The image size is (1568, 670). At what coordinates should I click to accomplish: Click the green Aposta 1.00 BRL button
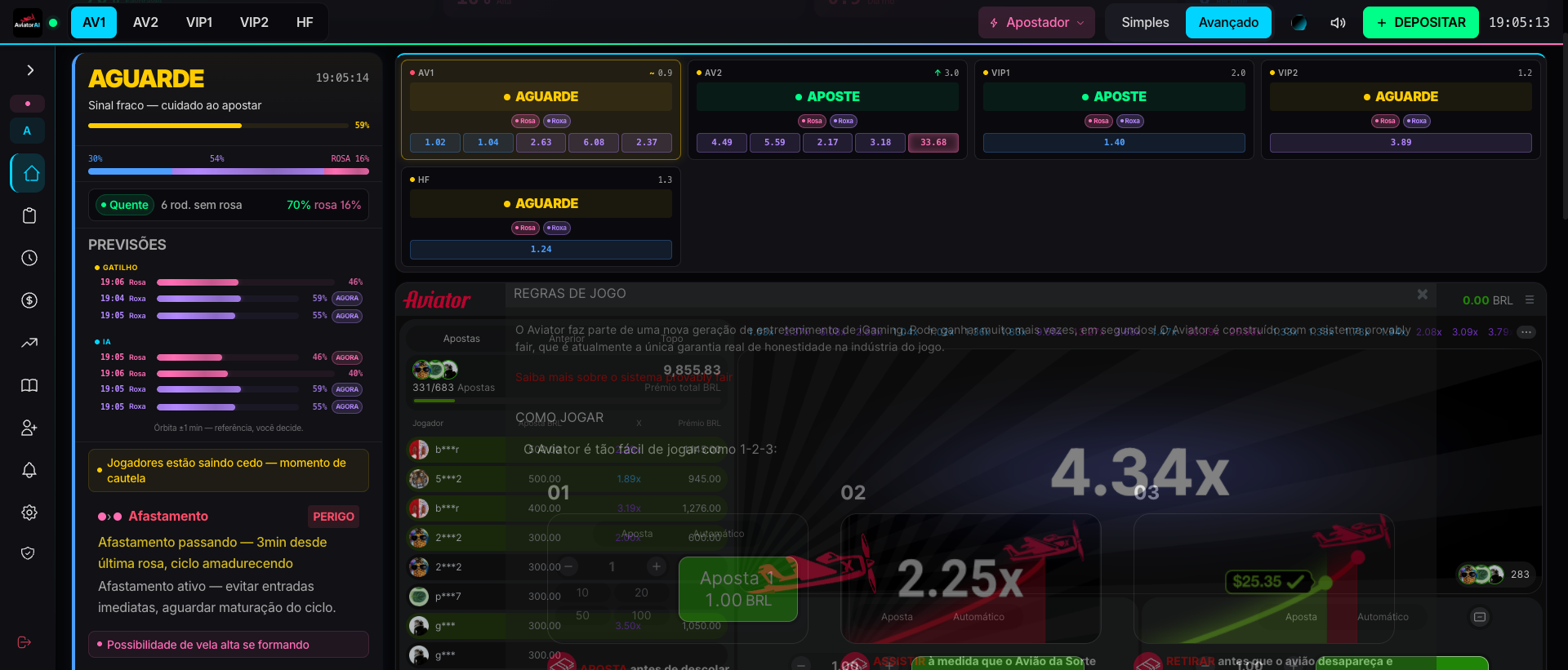(738, 589)
